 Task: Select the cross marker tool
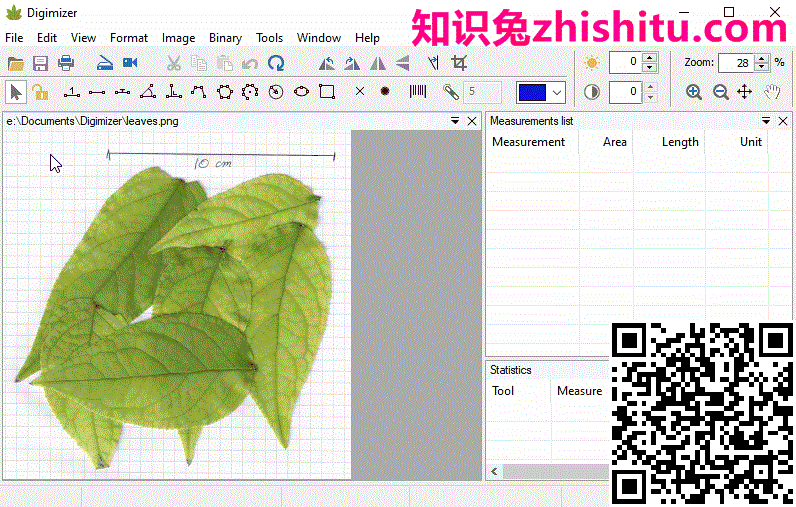360,91
